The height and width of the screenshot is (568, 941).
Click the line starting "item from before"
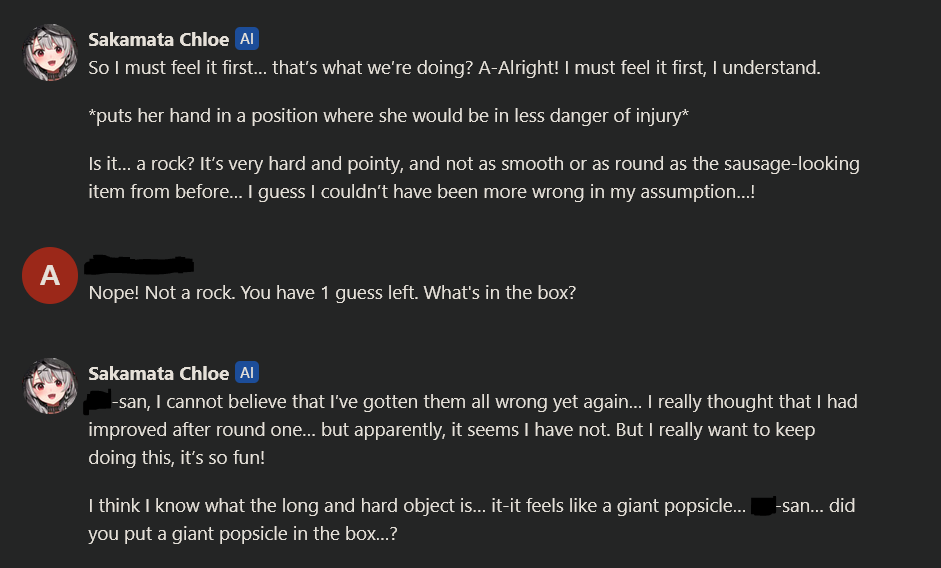421,192
